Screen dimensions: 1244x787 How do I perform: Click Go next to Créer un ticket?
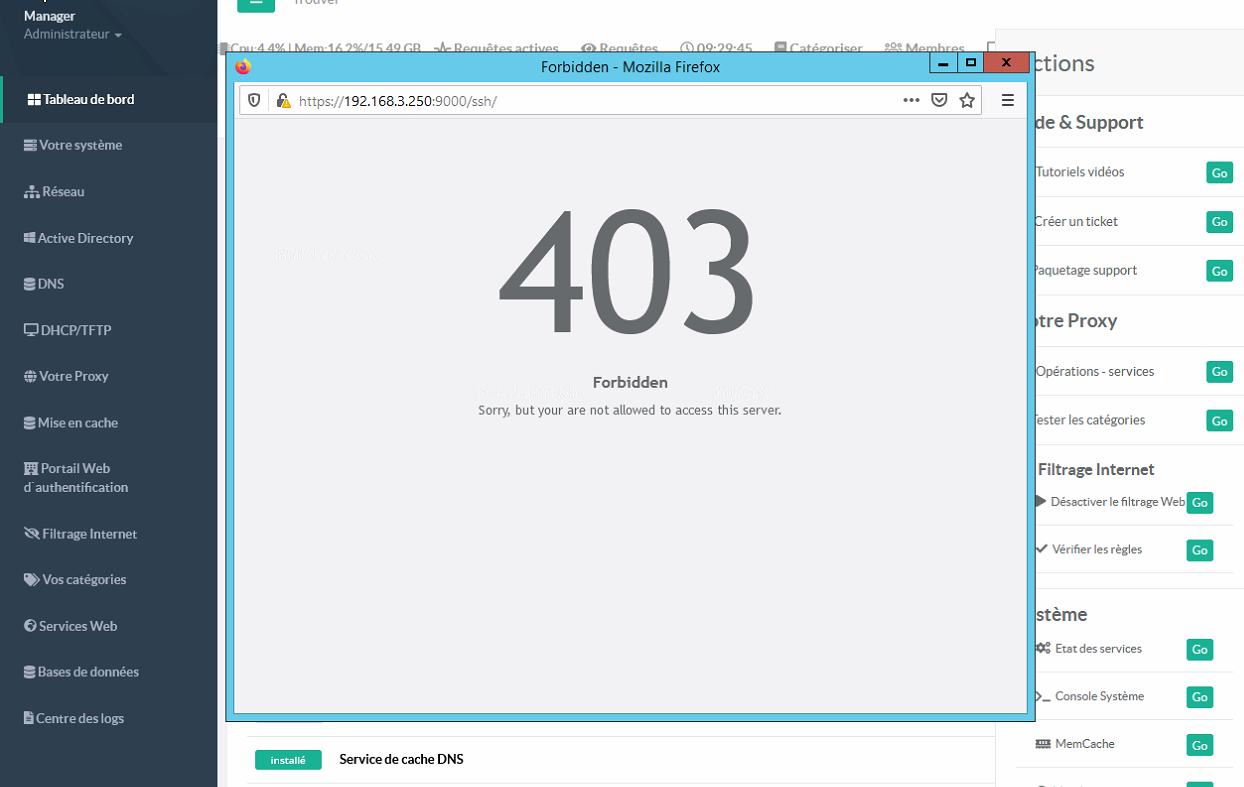(1219, 222)
